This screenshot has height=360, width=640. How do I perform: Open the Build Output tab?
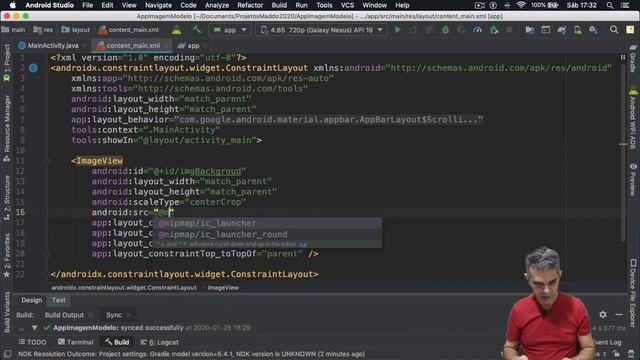(x=64, y=315)
